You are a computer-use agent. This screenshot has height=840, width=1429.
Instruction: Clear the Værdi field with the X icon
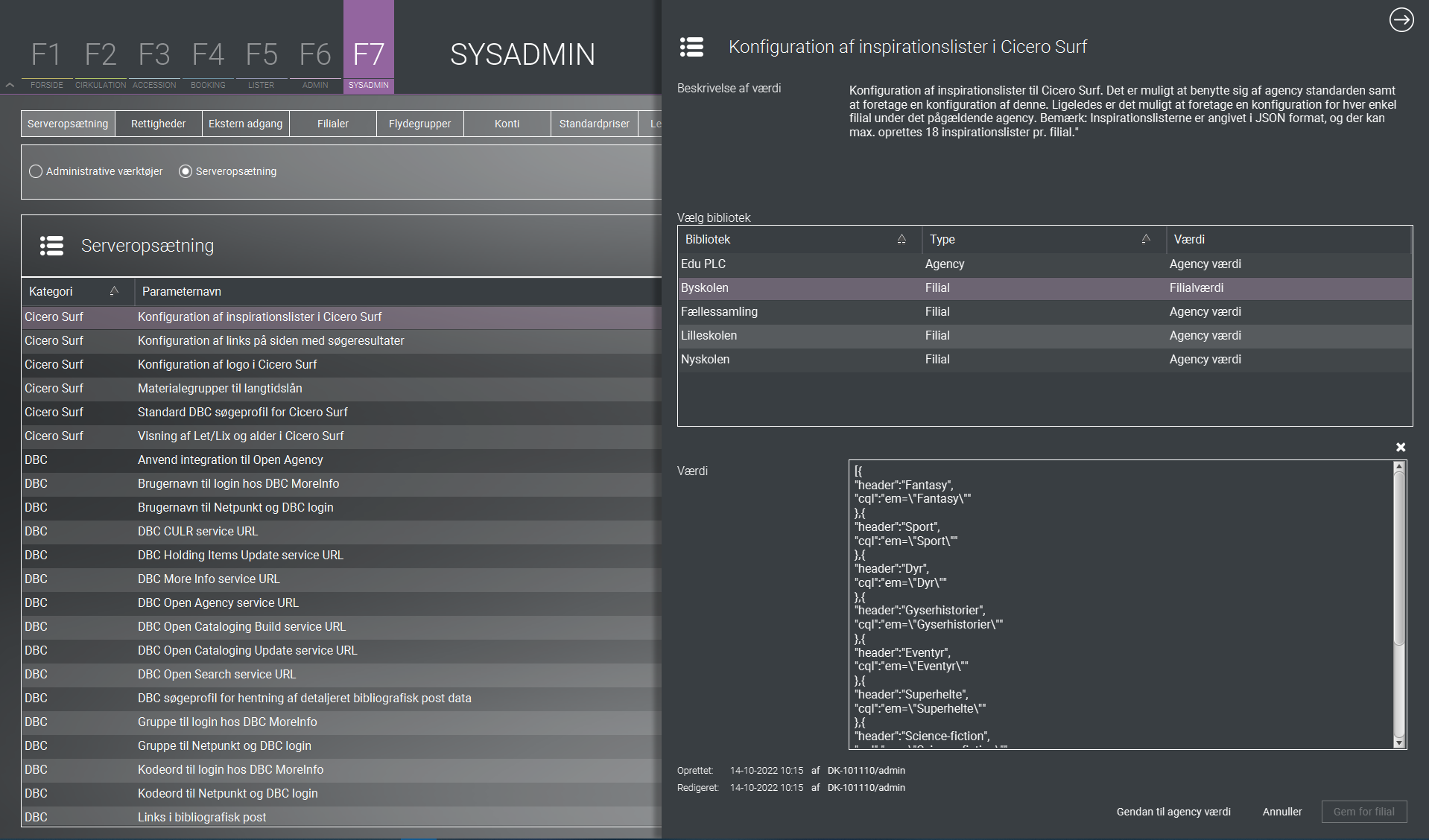pyautogui.click(x=1401, y=447)
